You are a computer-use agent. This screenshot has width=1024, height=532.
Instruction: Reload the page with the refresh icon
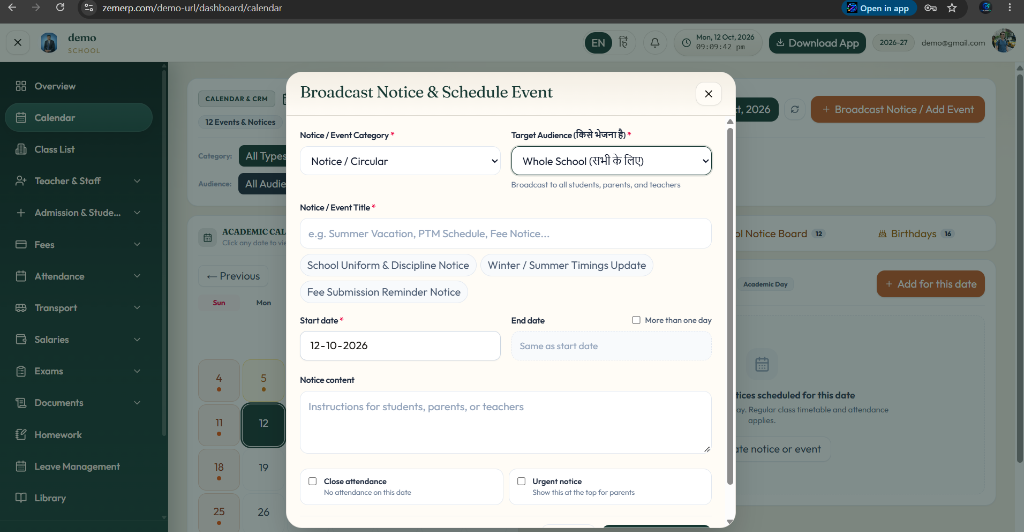60,8
